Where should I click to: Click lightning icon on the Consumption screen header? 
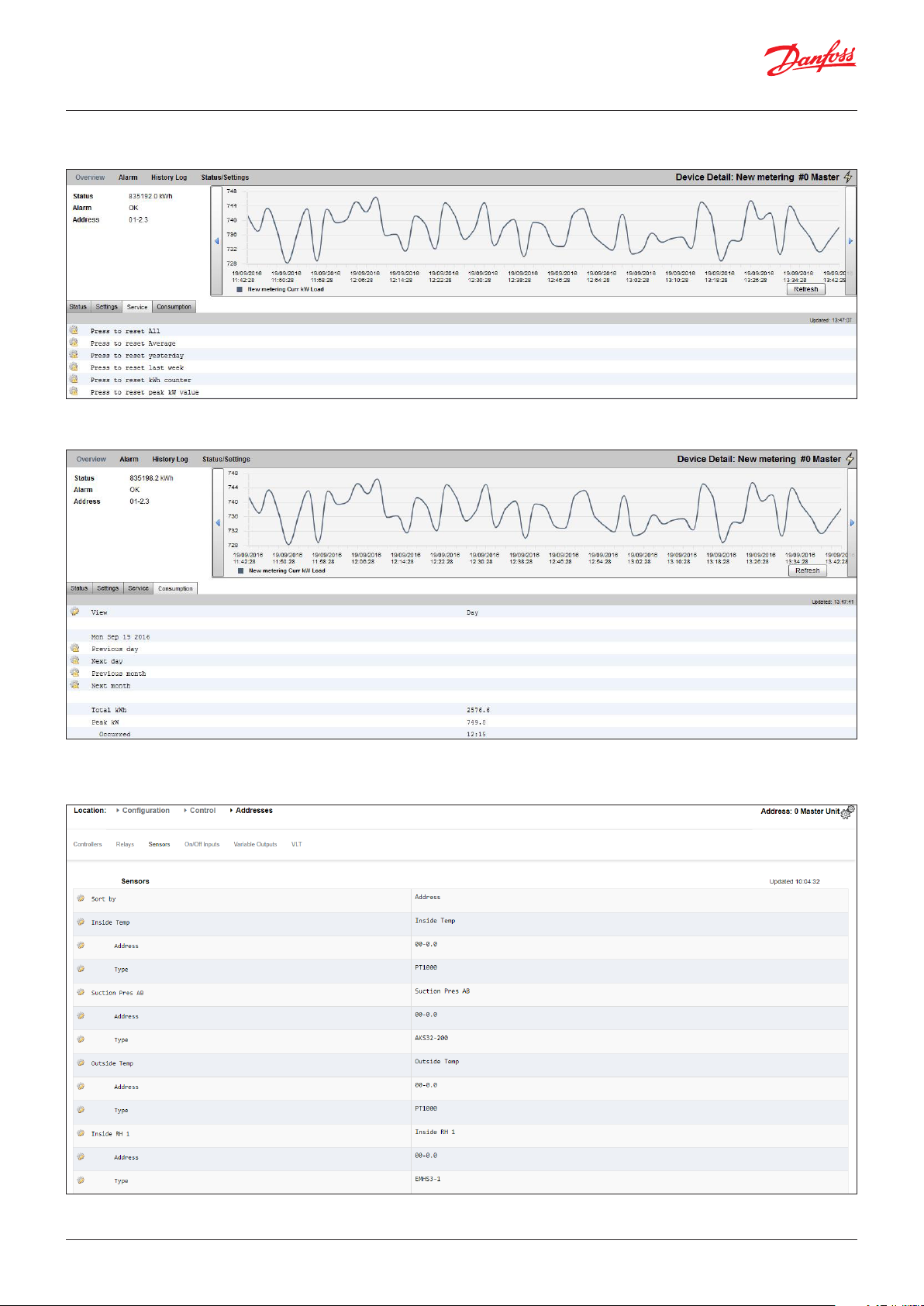(x=850, y=459)
